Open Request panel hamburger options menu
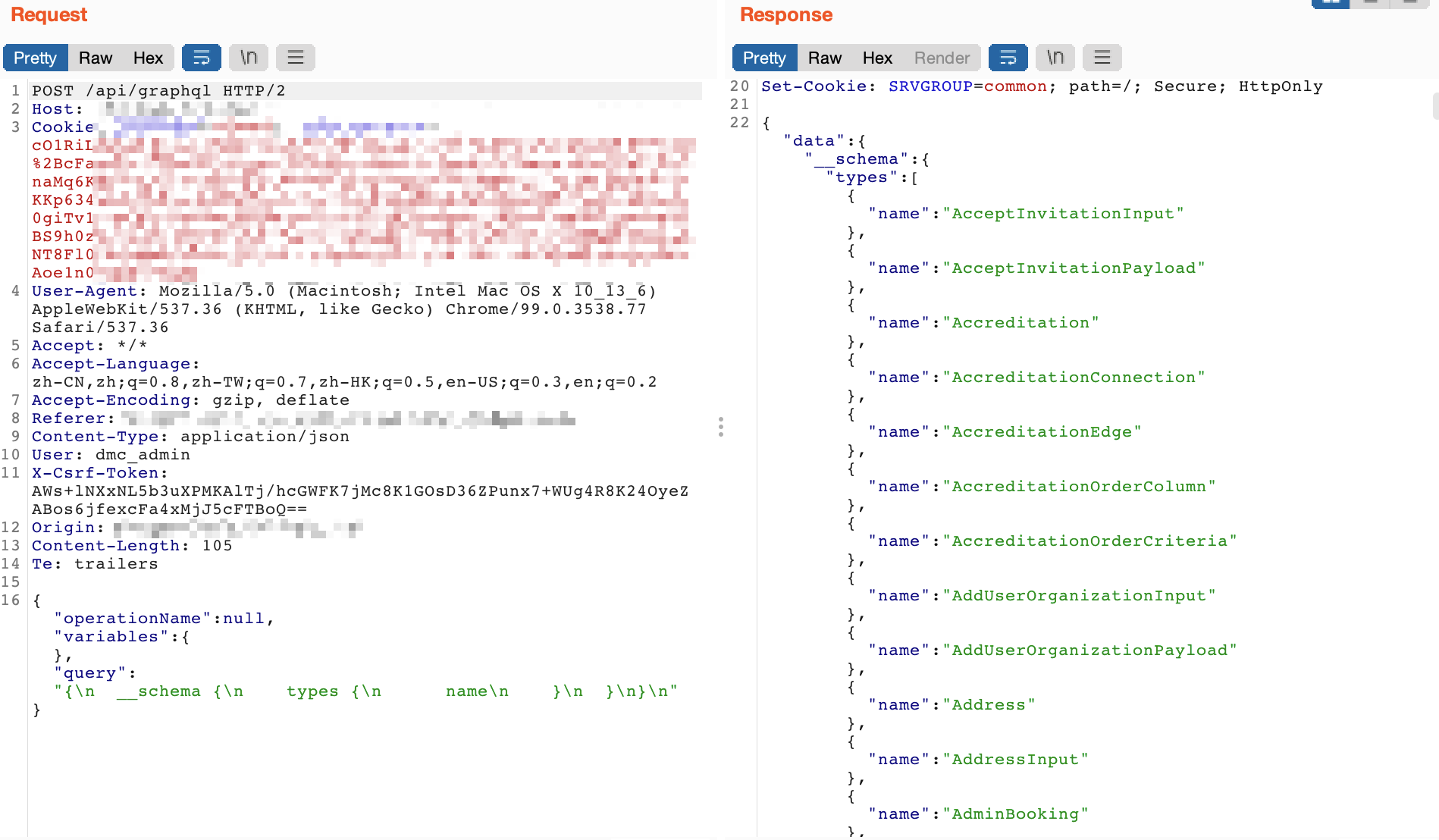The height and width of the screenshot is (840, 1439). point(296,58)
